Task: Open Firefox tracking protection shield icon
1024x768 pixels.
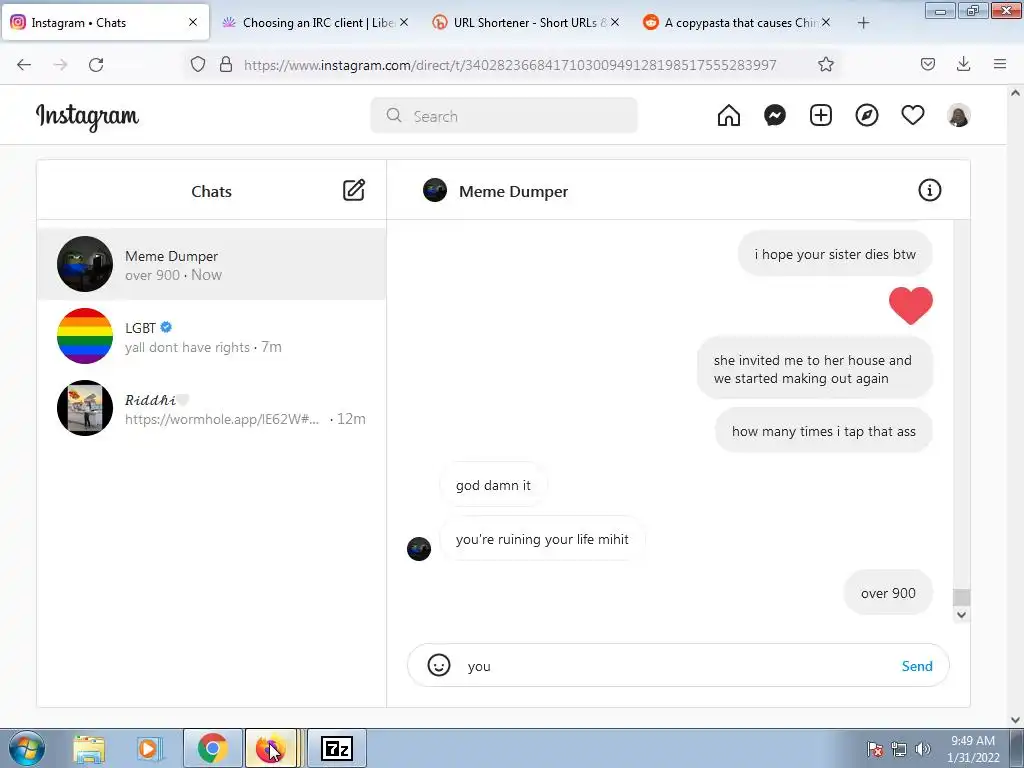Action: pyautogui.click(x=198, y=64)
